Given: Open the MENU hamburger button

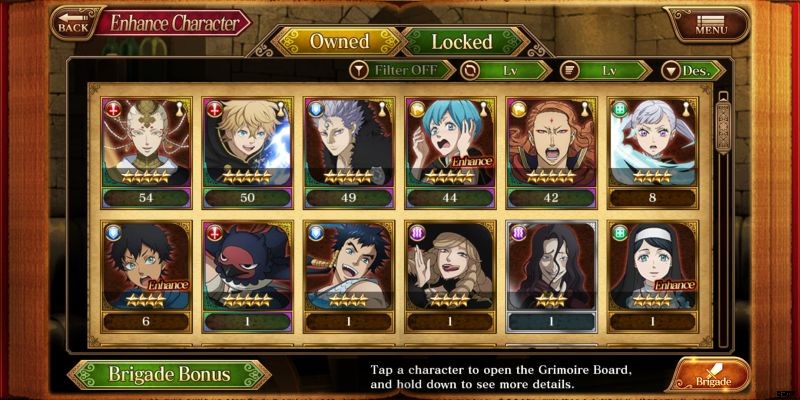Looking at the screenshot, I should (x=711, y=24).
